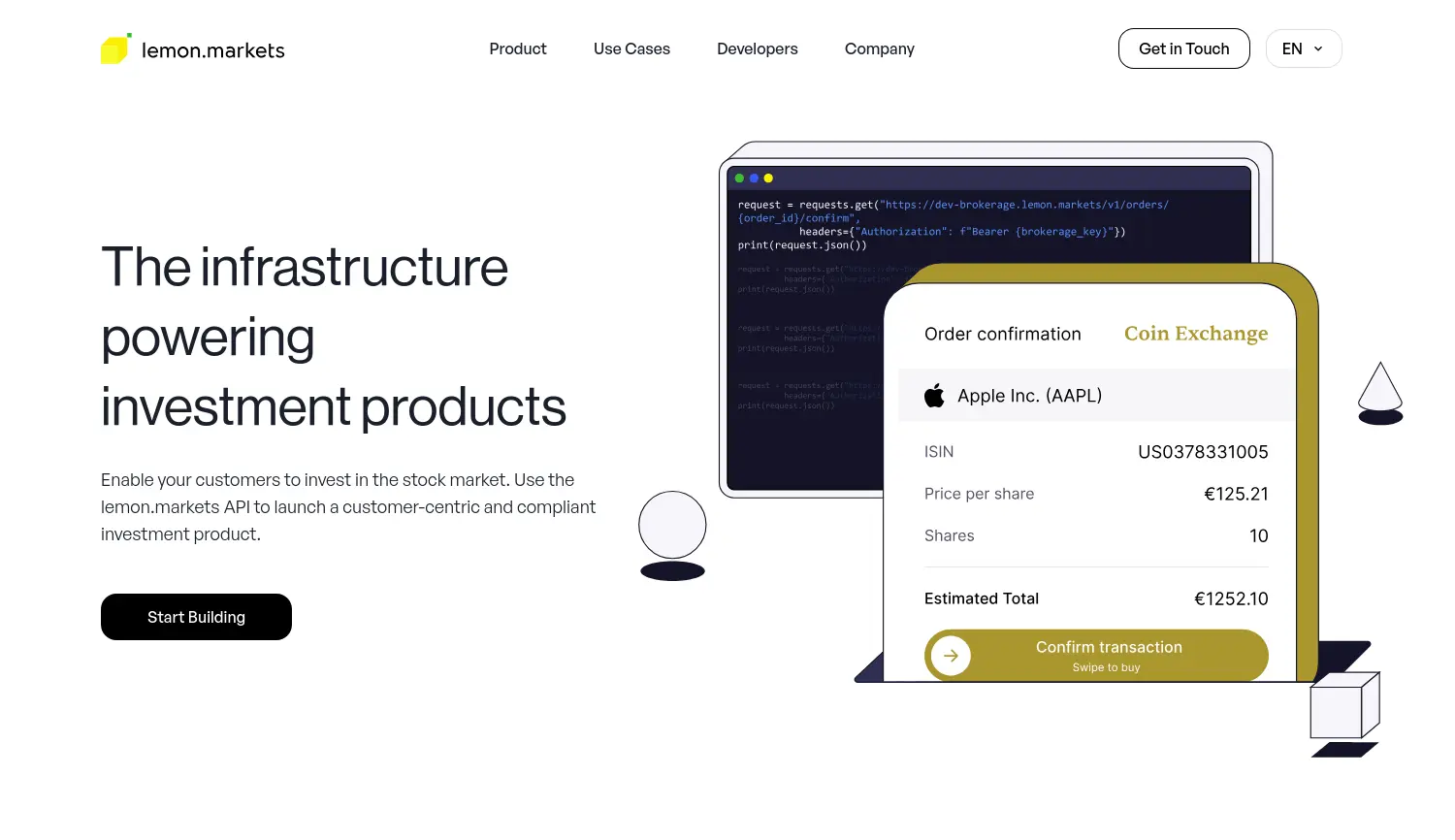Click the white sphere shape decoration
The height and width of the screenshot is (840, 1455).
(672, 525)
